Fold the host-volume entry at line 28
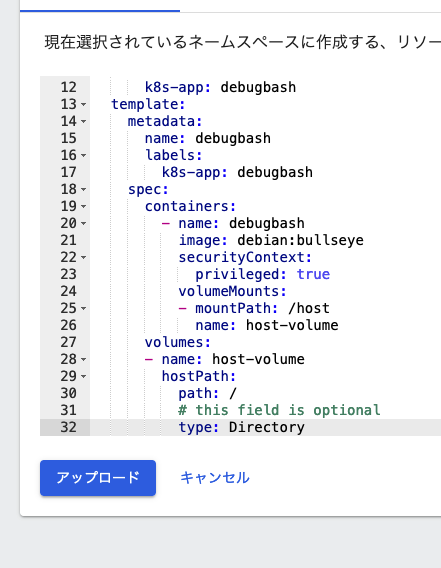441x568 pixels. (x=84, y=360)
